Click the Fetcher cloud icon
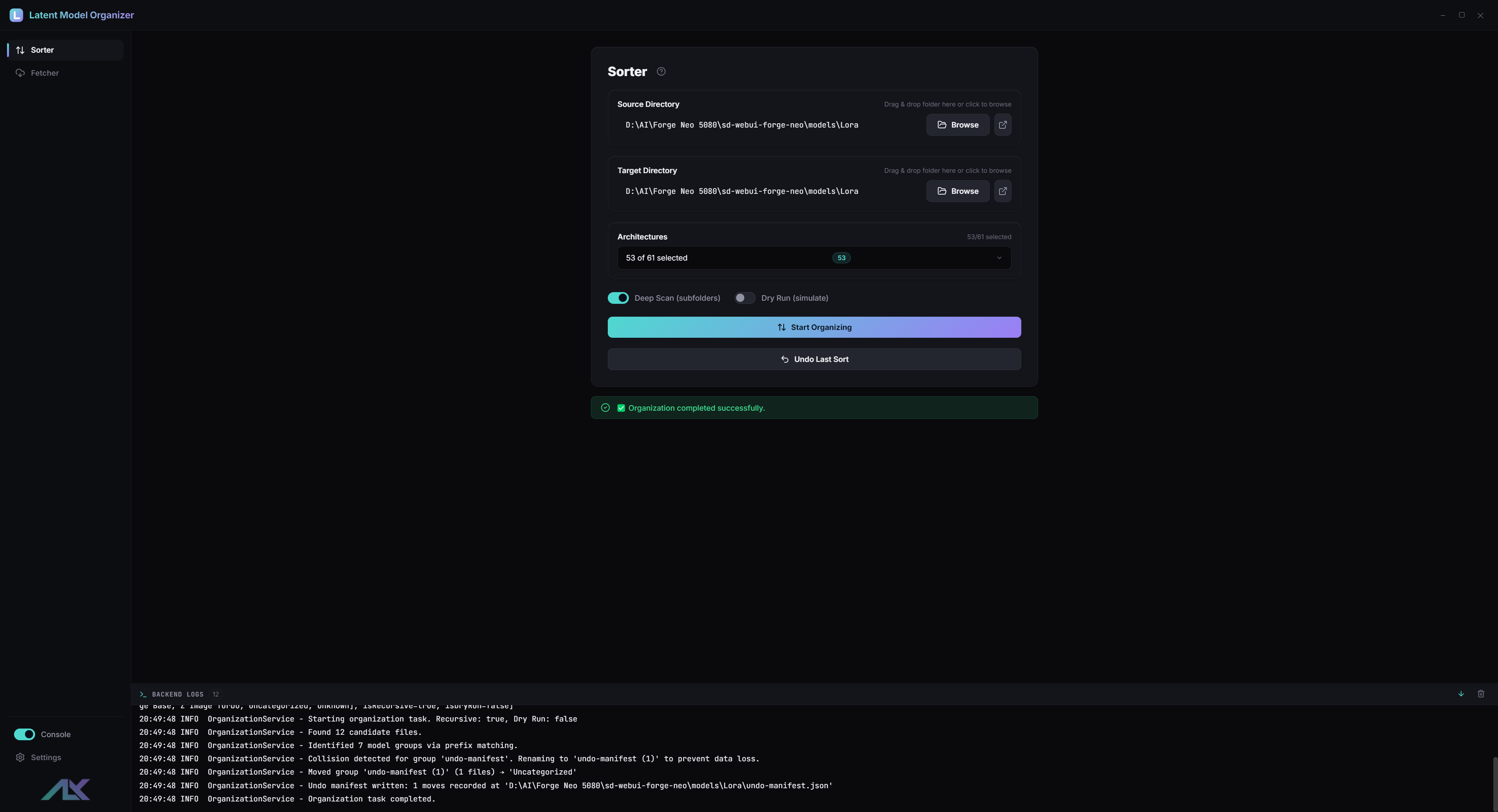This screenshot has height=812, width=1498. click(x=20, y=73)
